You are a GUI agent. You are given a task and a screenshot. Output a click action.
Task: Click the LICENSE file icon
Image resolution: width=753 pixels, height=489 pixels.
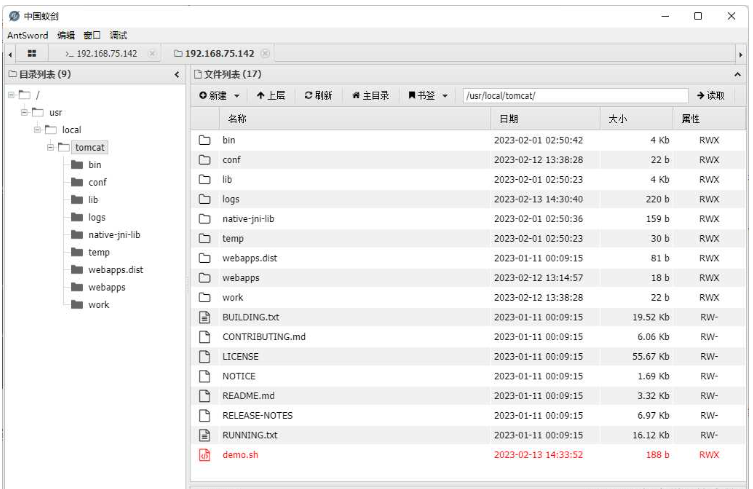tap(205, 356)
